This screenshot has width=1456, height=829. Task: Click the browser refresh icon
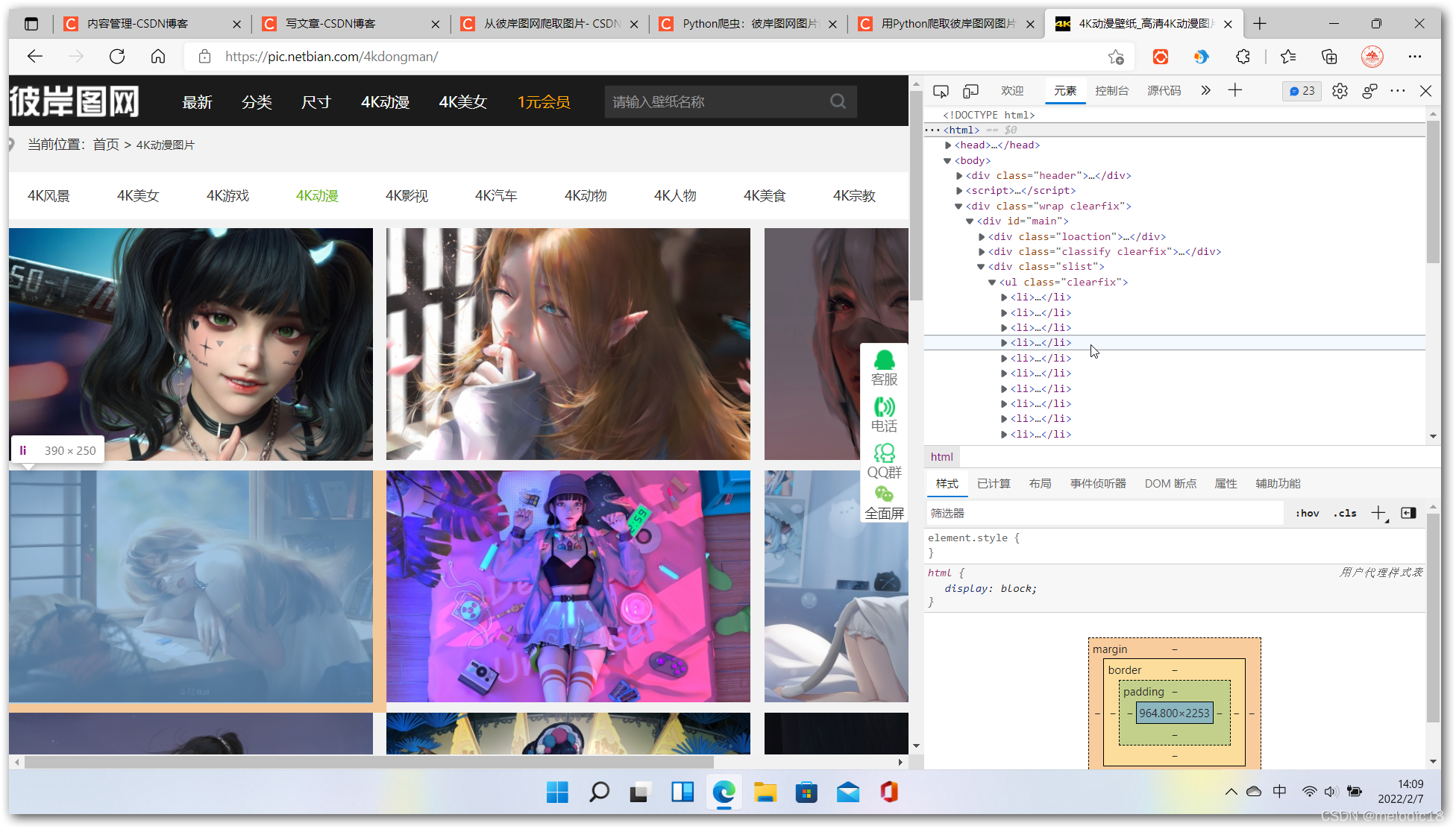coord(117,57)
